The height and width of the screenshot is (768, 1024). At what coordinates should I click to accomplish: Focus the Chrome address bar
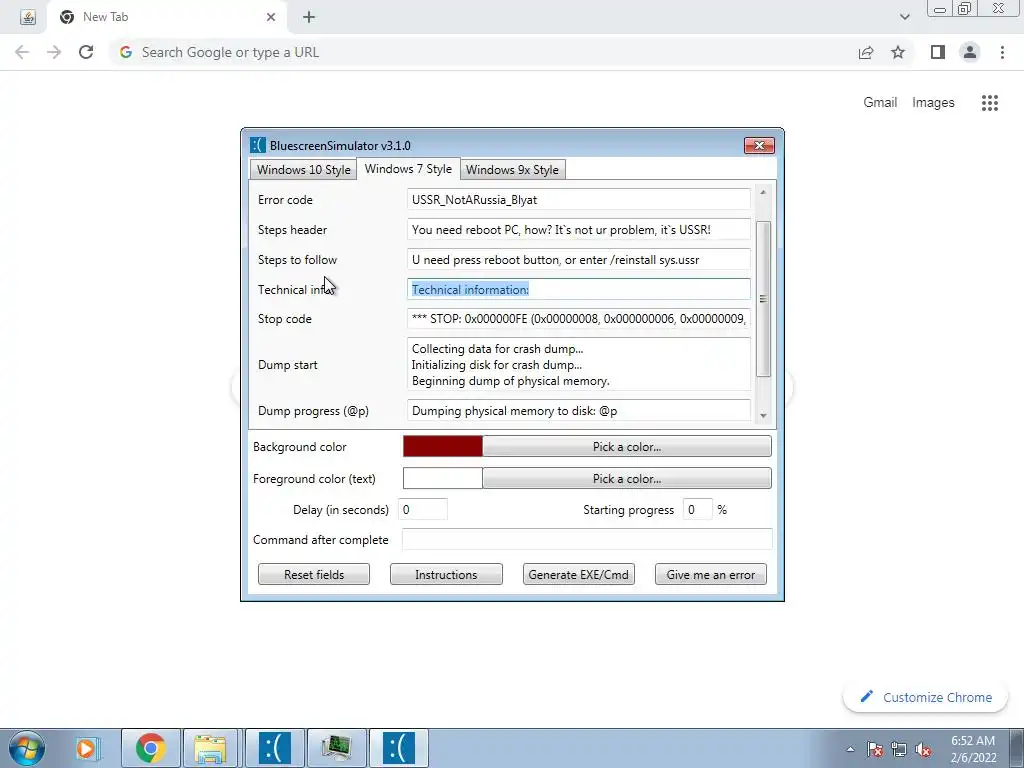tap(483, 52)
